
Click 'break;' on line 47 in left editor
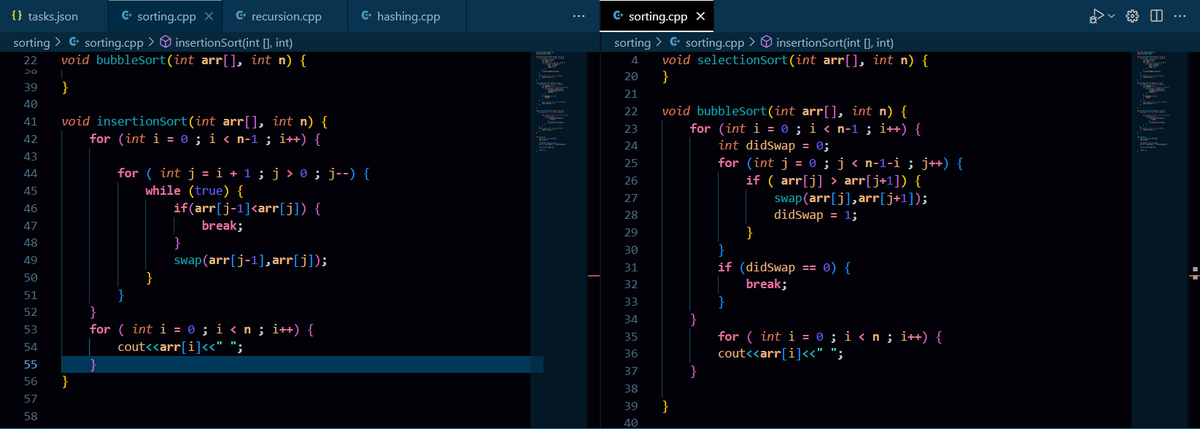pos(222,225)
